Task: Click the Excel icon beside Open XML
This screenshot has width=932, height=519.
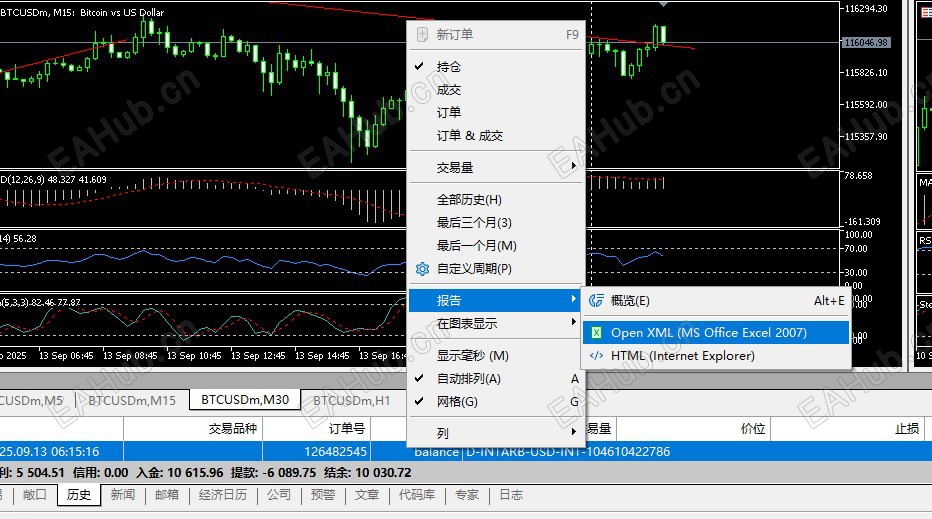Action: click(x=596, y=333)
